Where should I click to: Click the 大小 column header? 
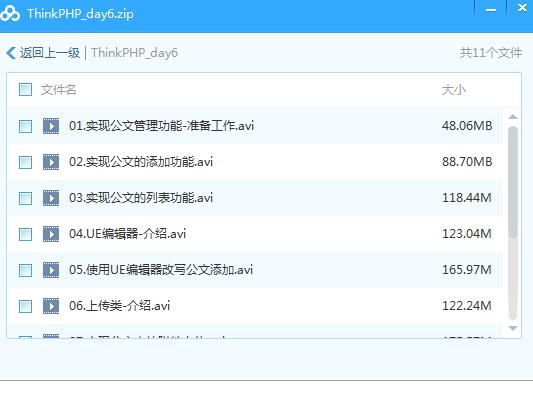tap(453, 90)
